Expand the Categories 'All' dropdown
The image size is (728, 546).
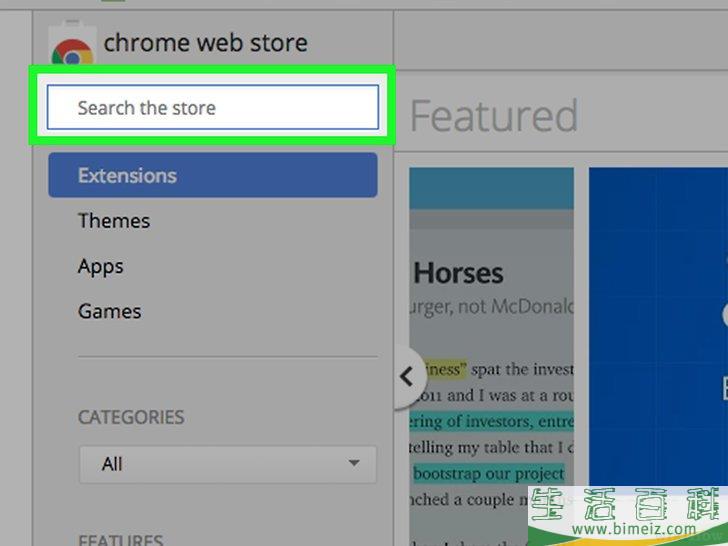tap(228, 464)
